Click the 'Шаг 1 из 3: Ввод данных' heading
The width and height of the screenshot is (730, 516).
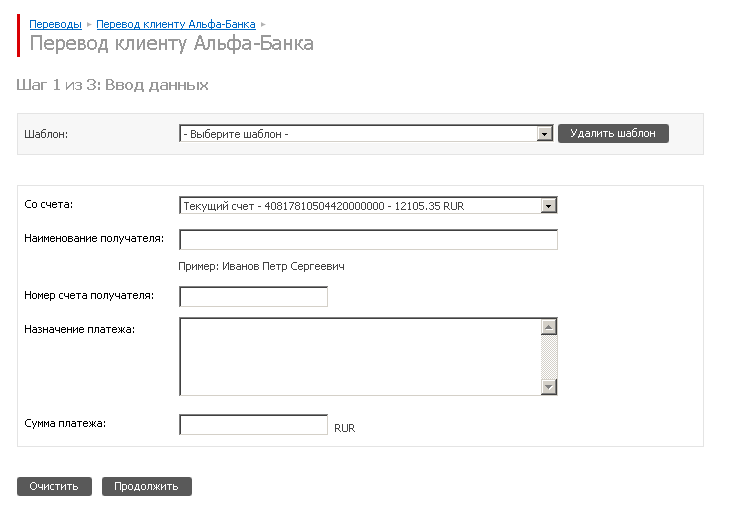pyautogui.click(x=112, y=85)
